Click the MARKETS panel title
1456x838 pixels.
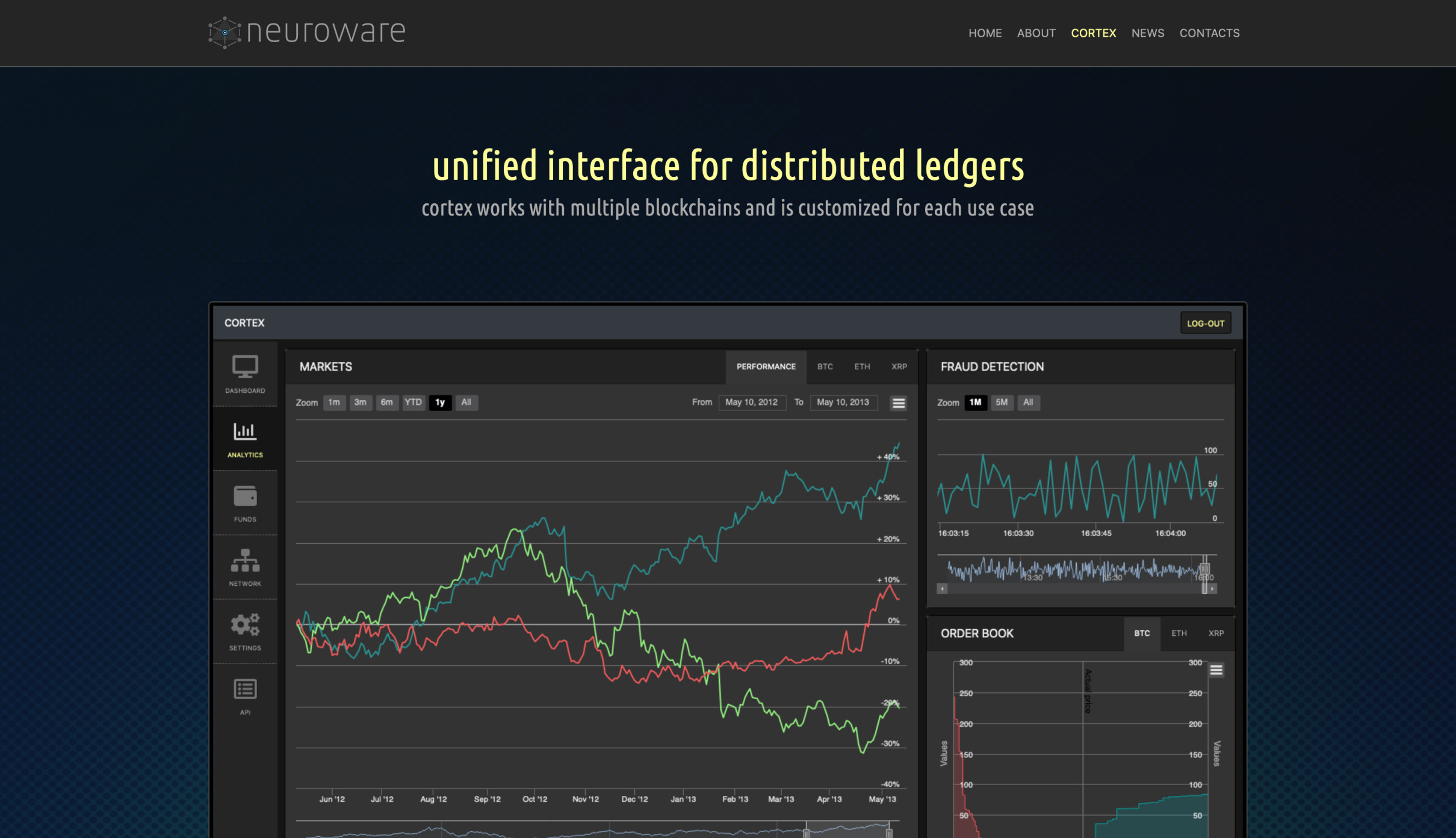tap(326, 367)
